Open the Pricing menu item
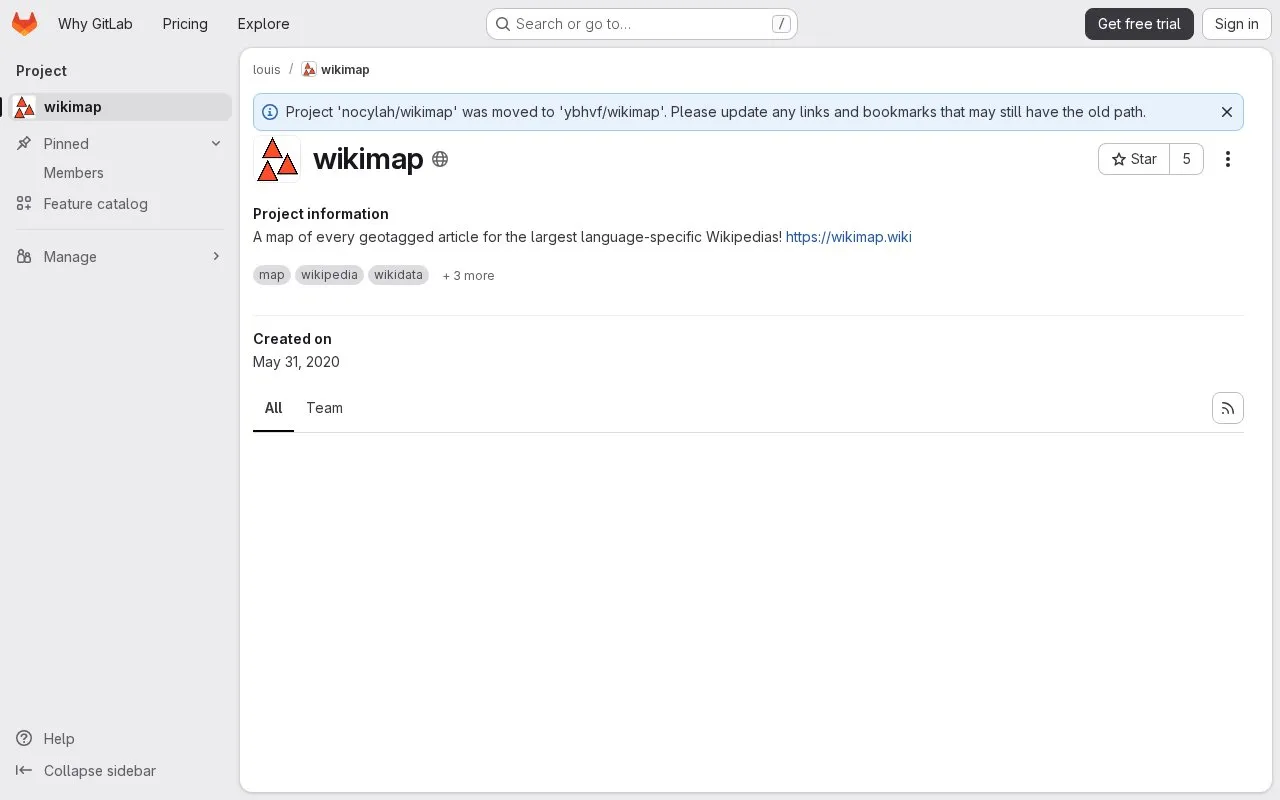 click(185, 24)
